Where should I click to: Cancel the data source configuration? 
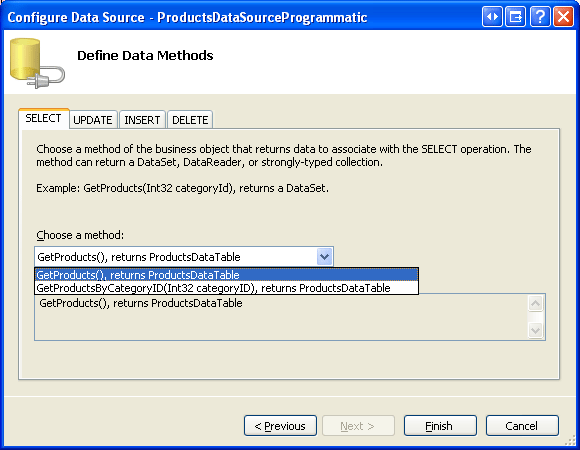pos(522,426)
